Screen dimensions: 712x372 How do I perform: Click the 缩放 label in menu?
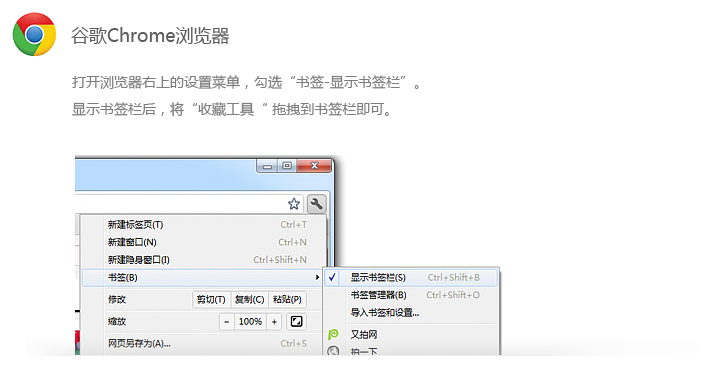coord(117,322)
